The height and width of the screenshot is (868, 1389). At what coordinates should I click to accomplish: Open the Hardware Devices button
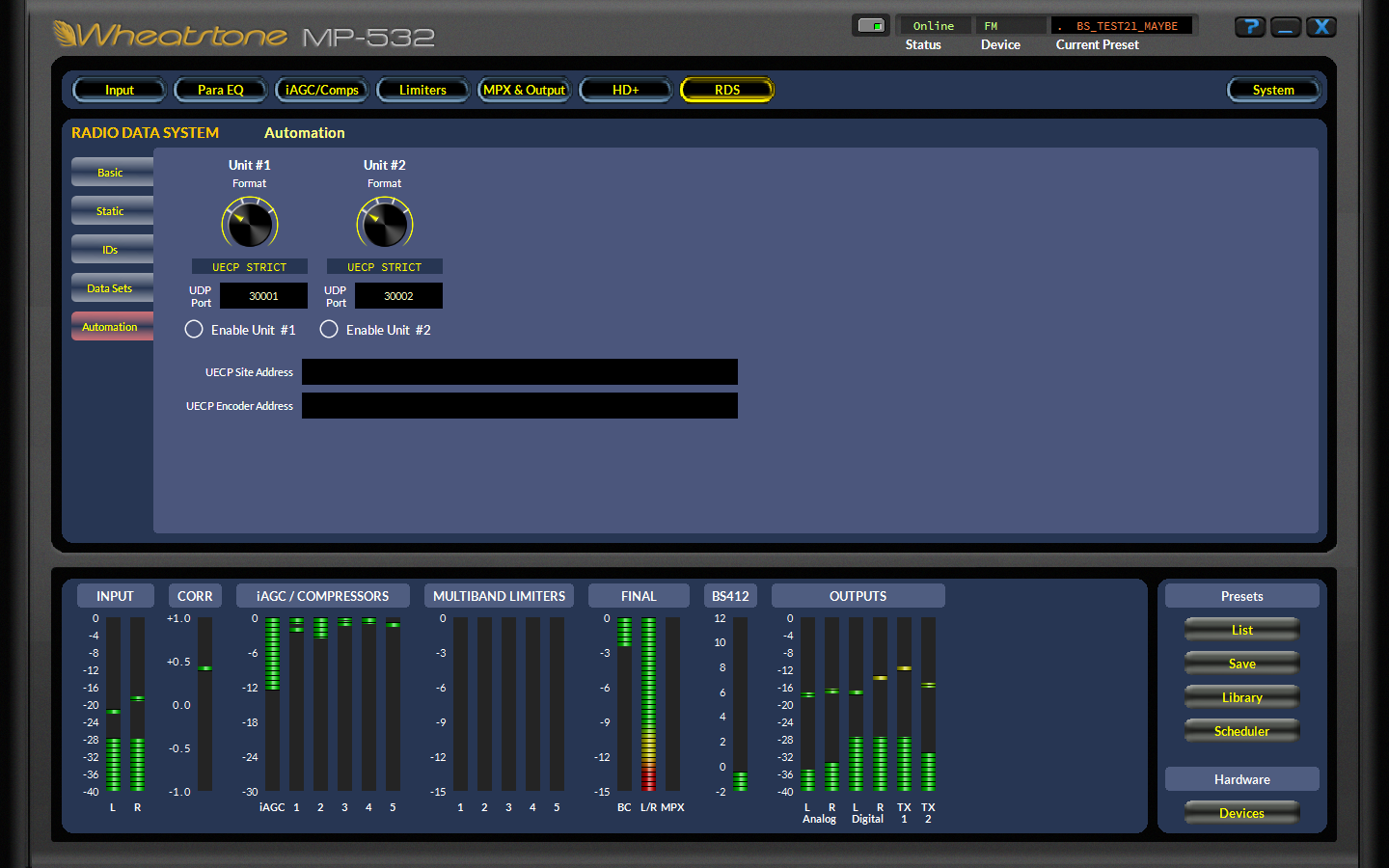coord(1242,813)
